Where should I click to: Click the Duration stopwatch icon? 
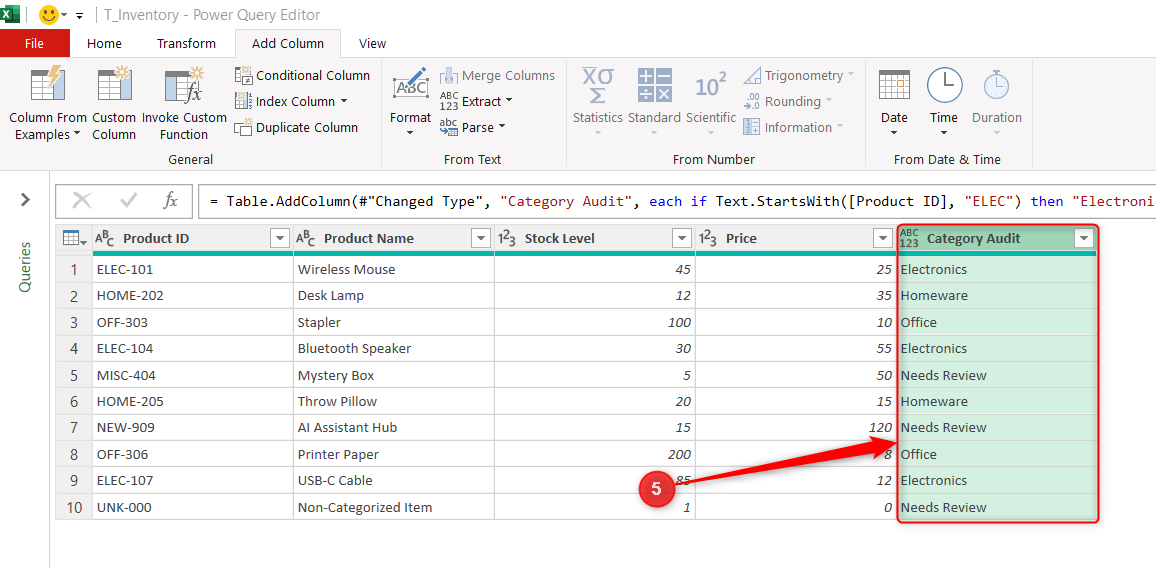coord(997,86)
